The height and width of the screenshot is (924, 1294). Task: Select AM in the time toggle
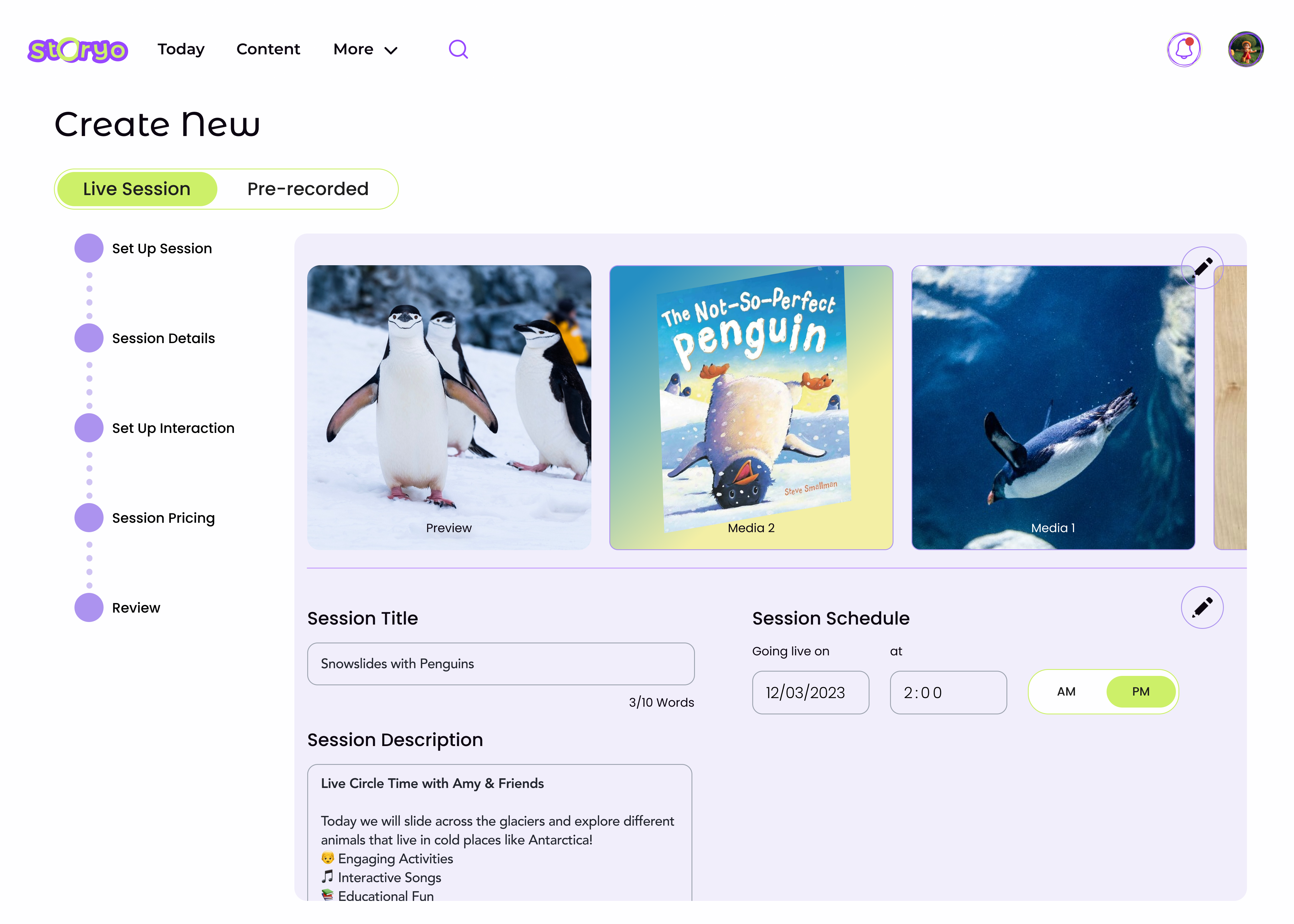pyautogui.click(x=1066, y=692)
